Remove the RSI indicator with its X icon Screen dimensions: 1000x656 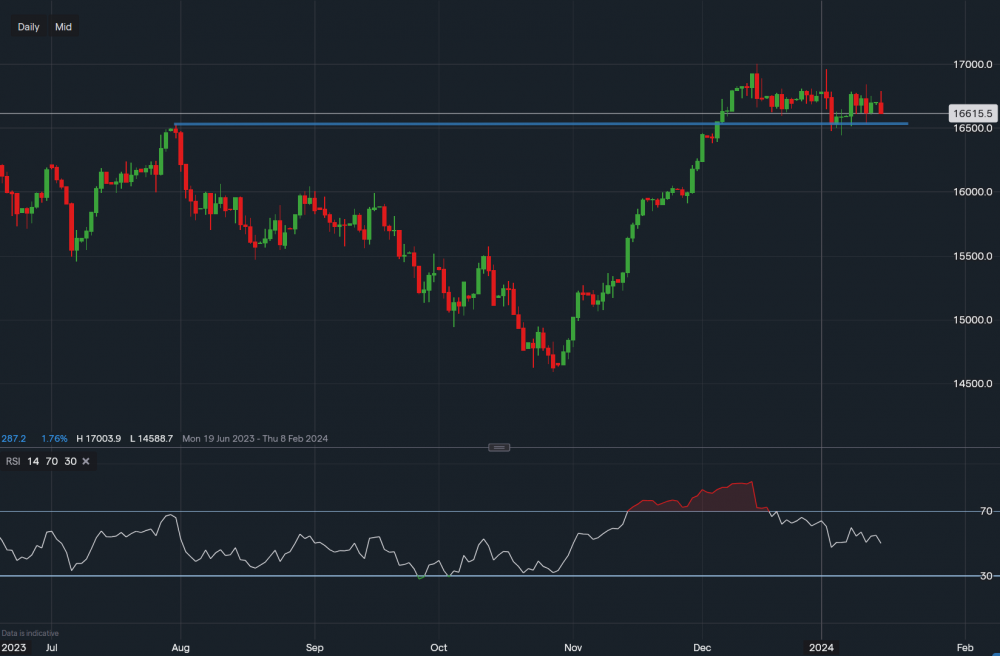click(x=86, y=461)
